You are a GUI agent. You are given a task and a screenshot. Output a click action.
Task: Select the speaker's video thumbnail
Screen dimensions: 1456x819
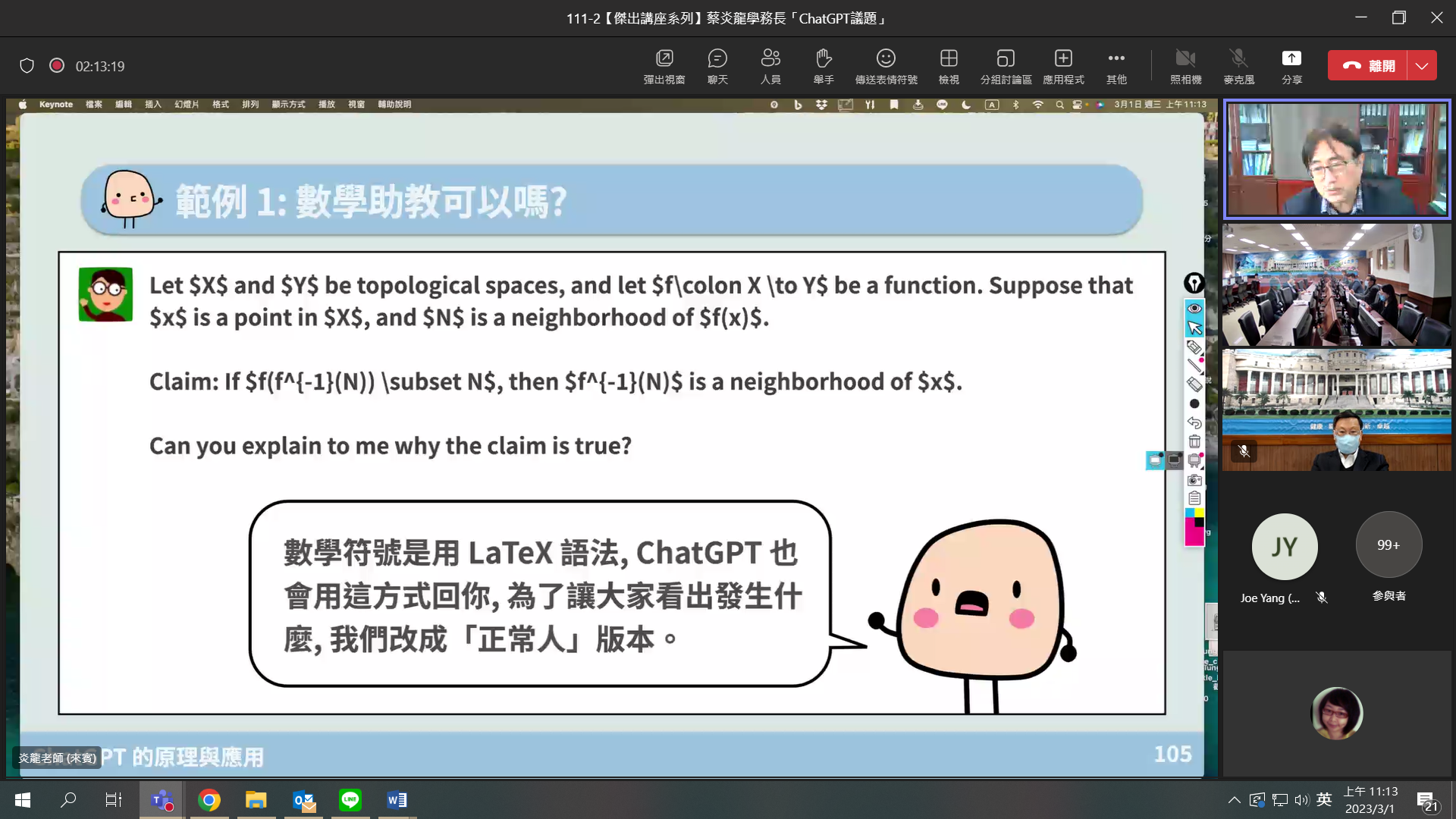coord(1336,159)
